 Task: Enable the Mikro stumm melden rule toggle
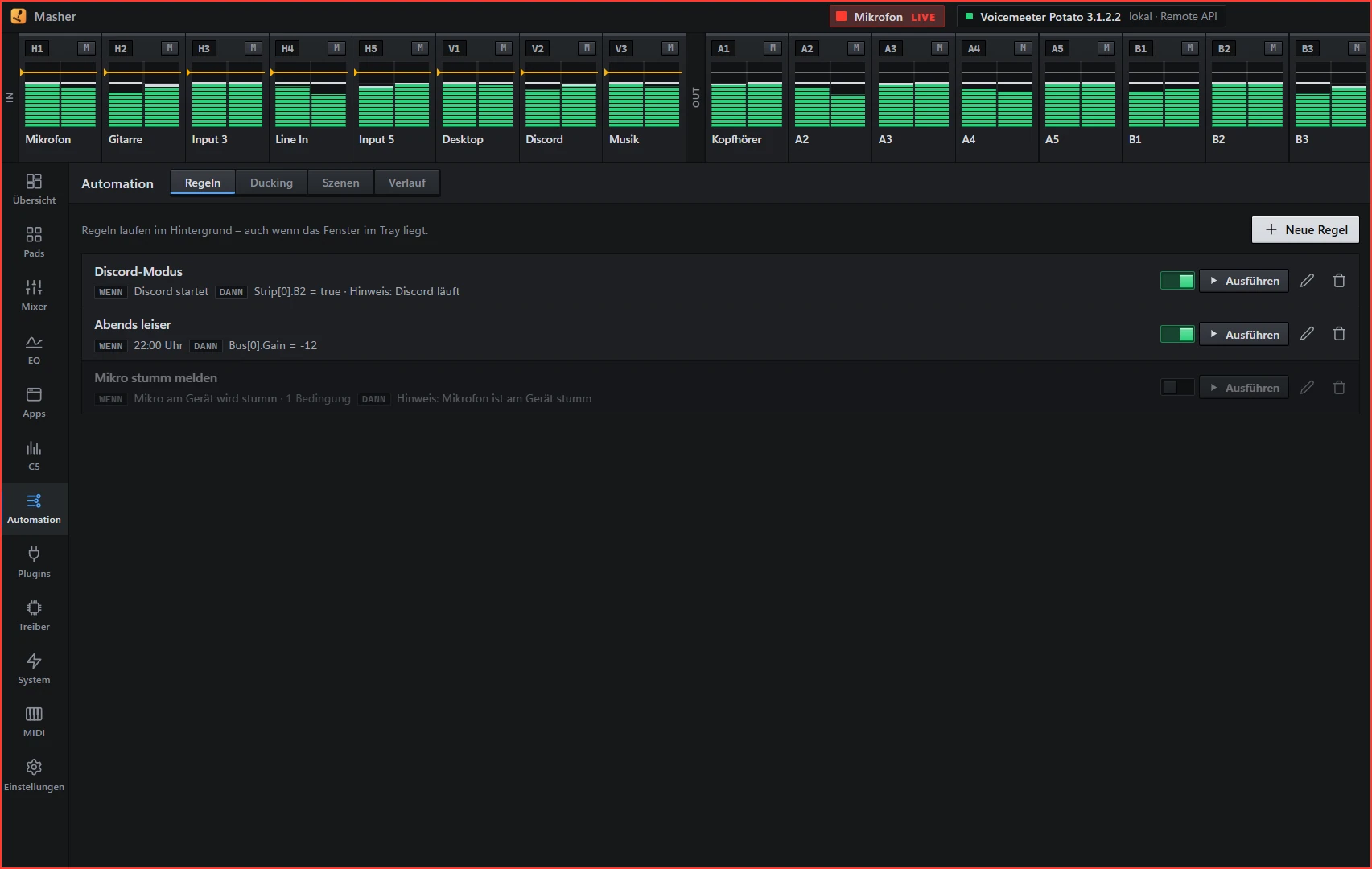tap(1177, 387)
